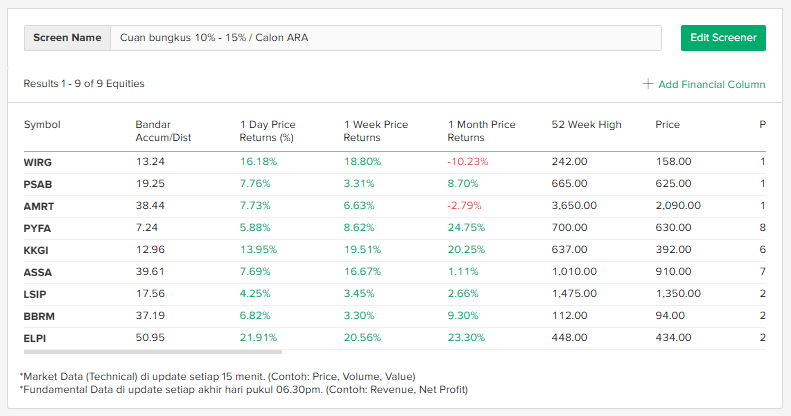The image size is (791, 416).
Task: Open the PSAB stock symbol
Action: click(38, 184)
